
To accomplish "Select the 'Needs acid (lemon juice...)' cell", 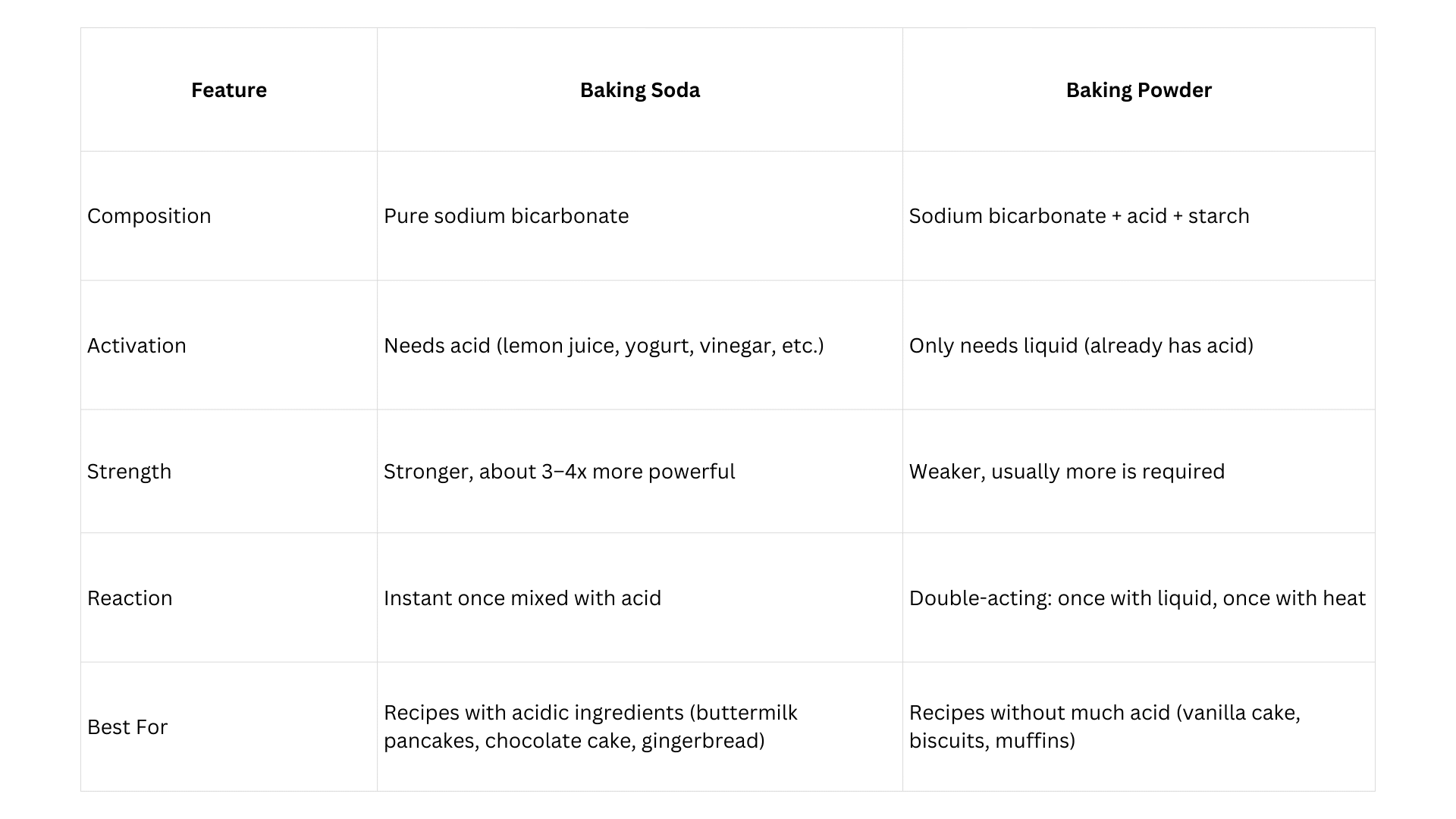I will click(603, 346).
